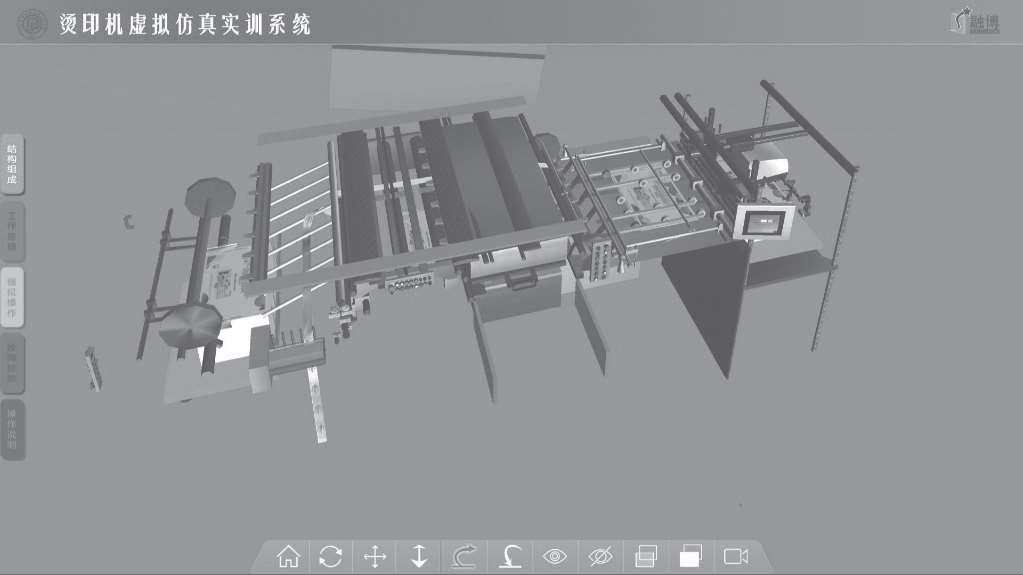Viewport: 1023px width, 575px height.
Task: Click the Home icon in bottom toolbar
Action: click(x=288, y=557)
